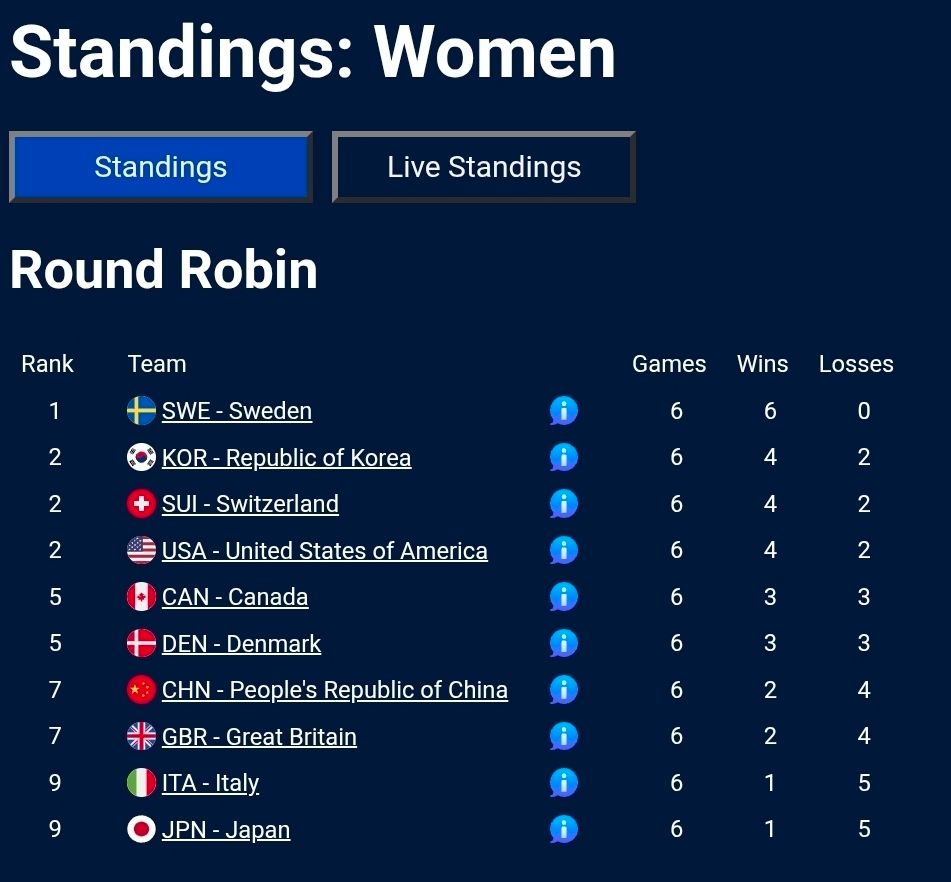Click the CAN - Canada team link
This screenshot has height=882, width=951.
tap(235, 597)
